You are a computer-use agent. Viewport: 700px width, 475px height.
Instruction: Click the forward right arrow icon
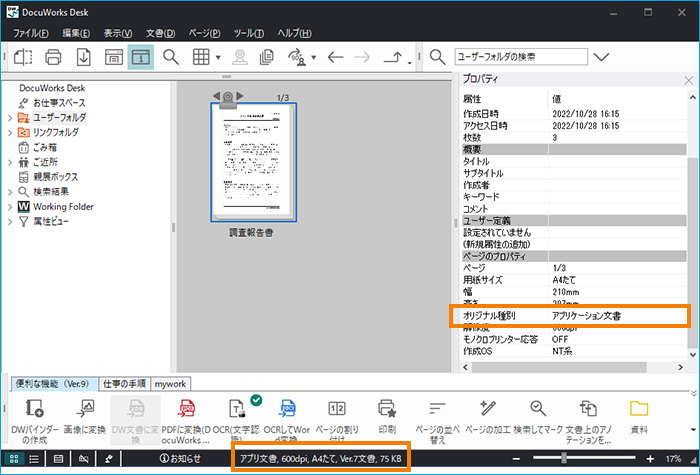point(362,57)
